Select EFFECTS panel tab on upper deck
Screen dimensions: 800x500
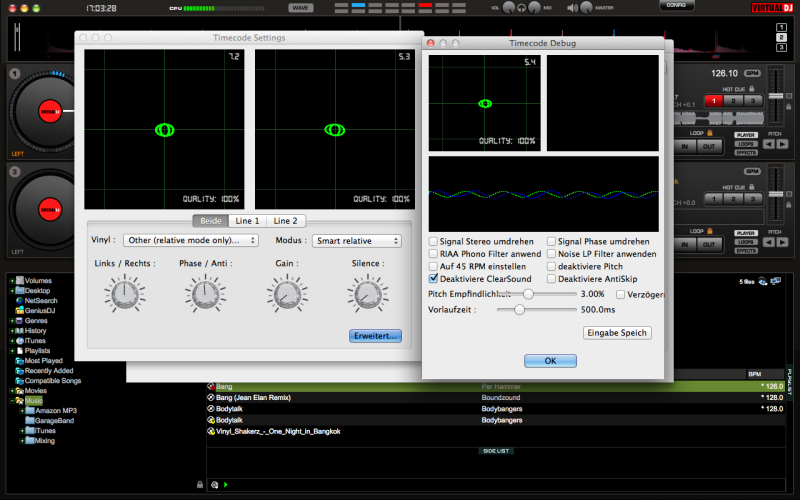click(745, 153)
